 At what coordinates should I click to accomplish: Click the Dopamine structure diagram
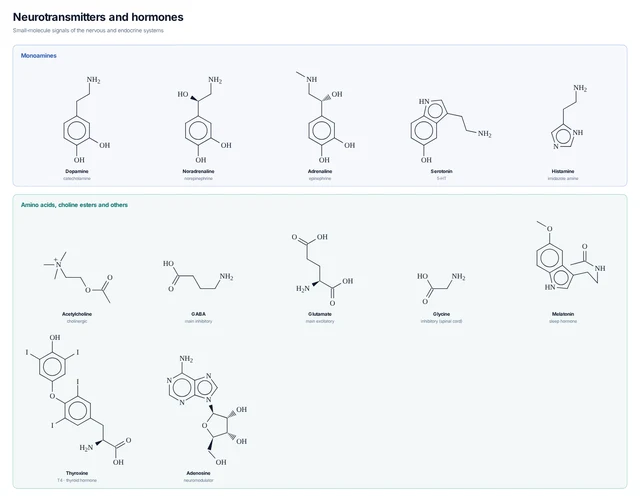click(x=87, y=119)
